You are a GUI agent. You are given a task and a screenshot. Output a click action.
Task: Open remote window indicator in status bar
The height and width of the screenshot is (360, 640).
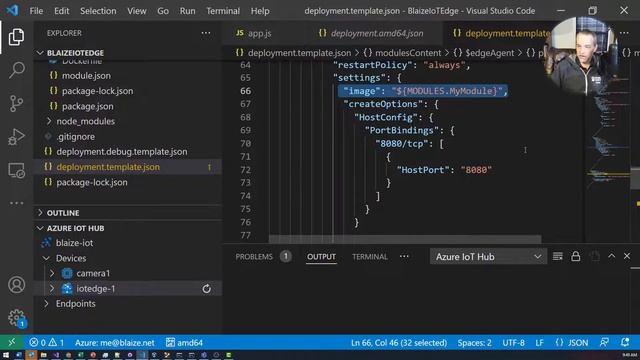pos(11,342)
